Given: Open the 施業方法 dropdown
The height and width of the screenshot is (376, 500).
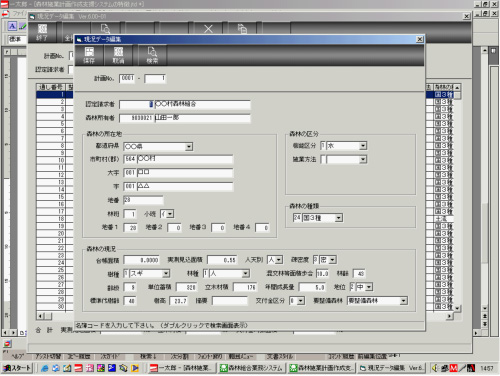Looking at the screenshot, I should pyautogui.click(x=363, y=160).
